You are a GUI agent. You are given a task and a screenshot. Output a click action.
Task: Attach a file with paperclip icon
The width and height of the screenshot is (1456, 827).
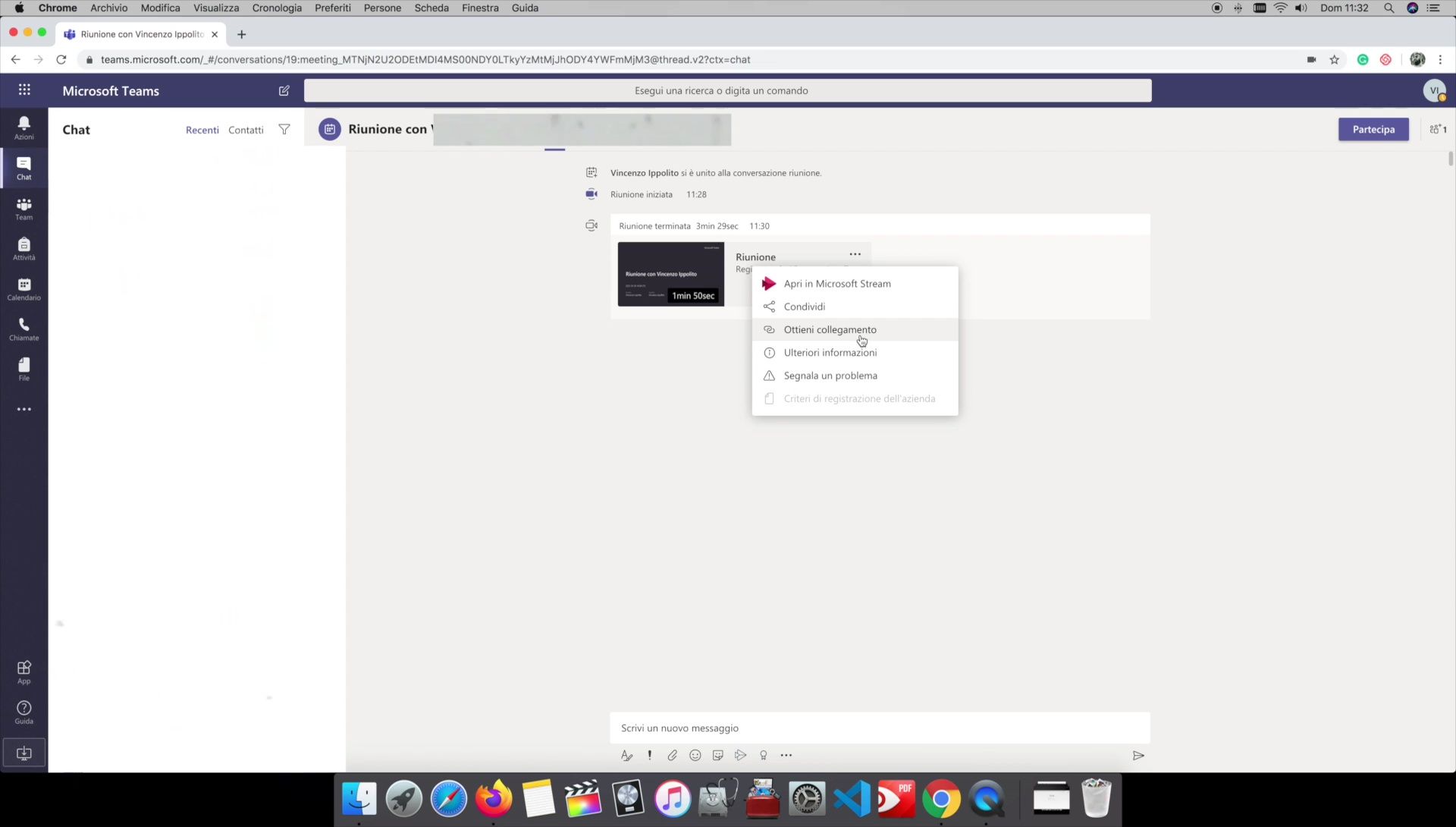click(673, 756)
